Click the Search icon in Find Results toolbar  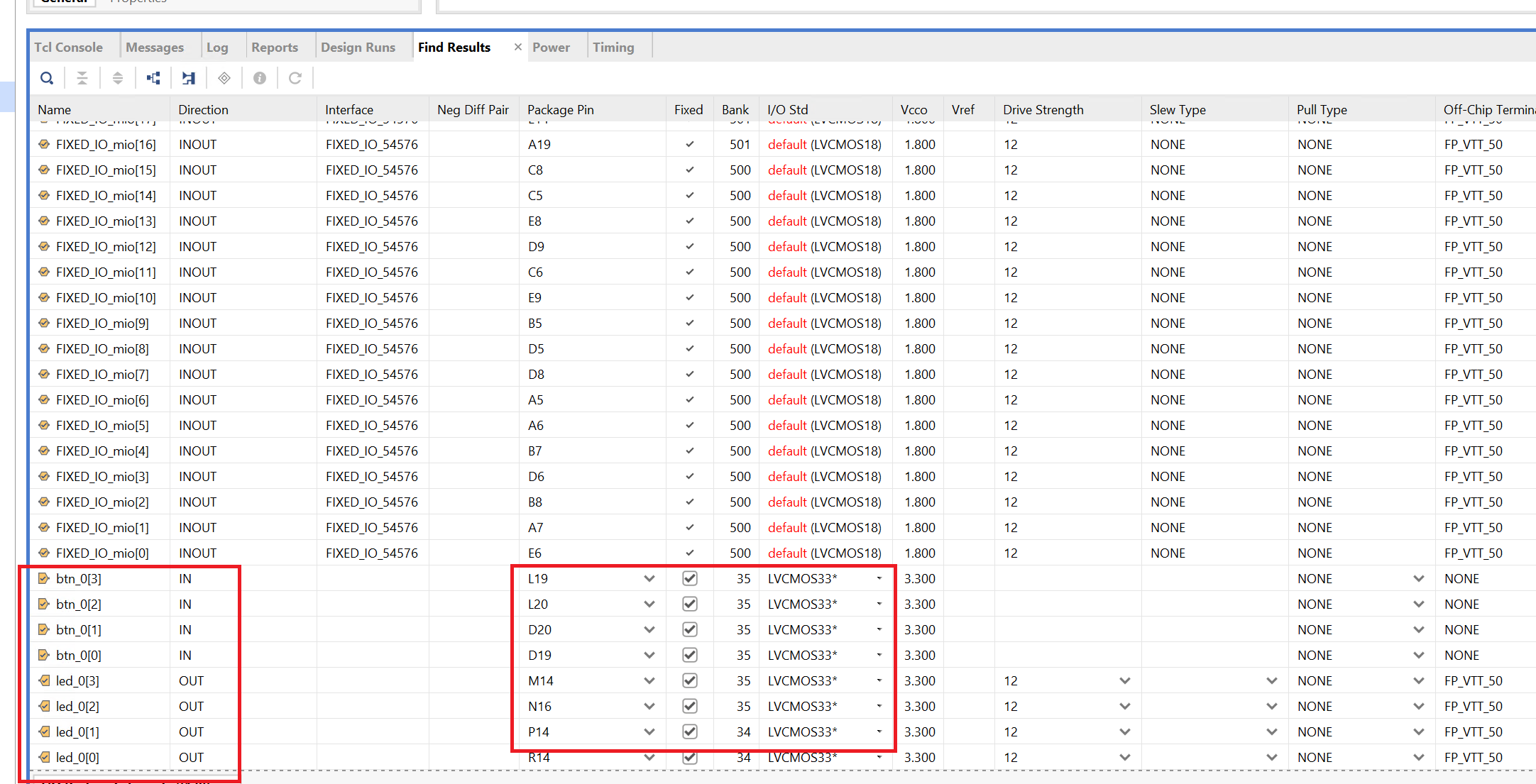coord(47,78)
